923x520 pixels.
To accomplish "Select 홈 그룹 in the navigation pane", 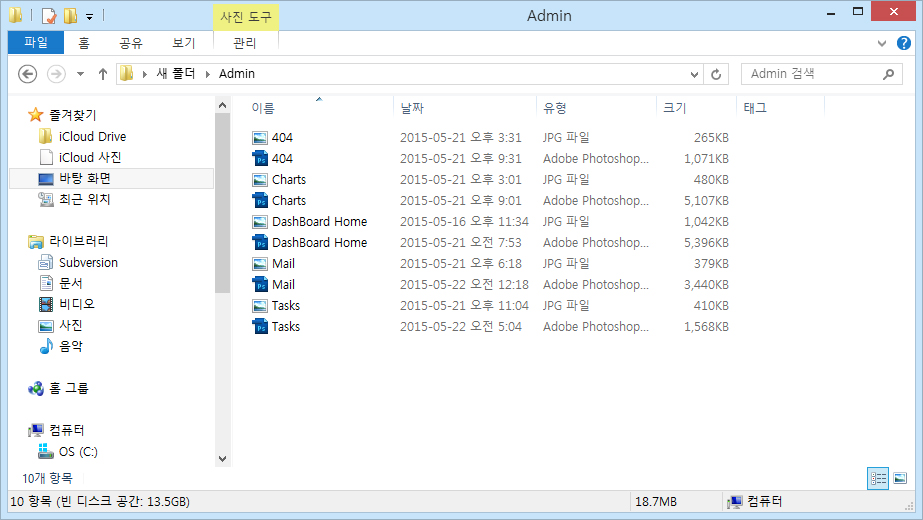I will (68, 388).
